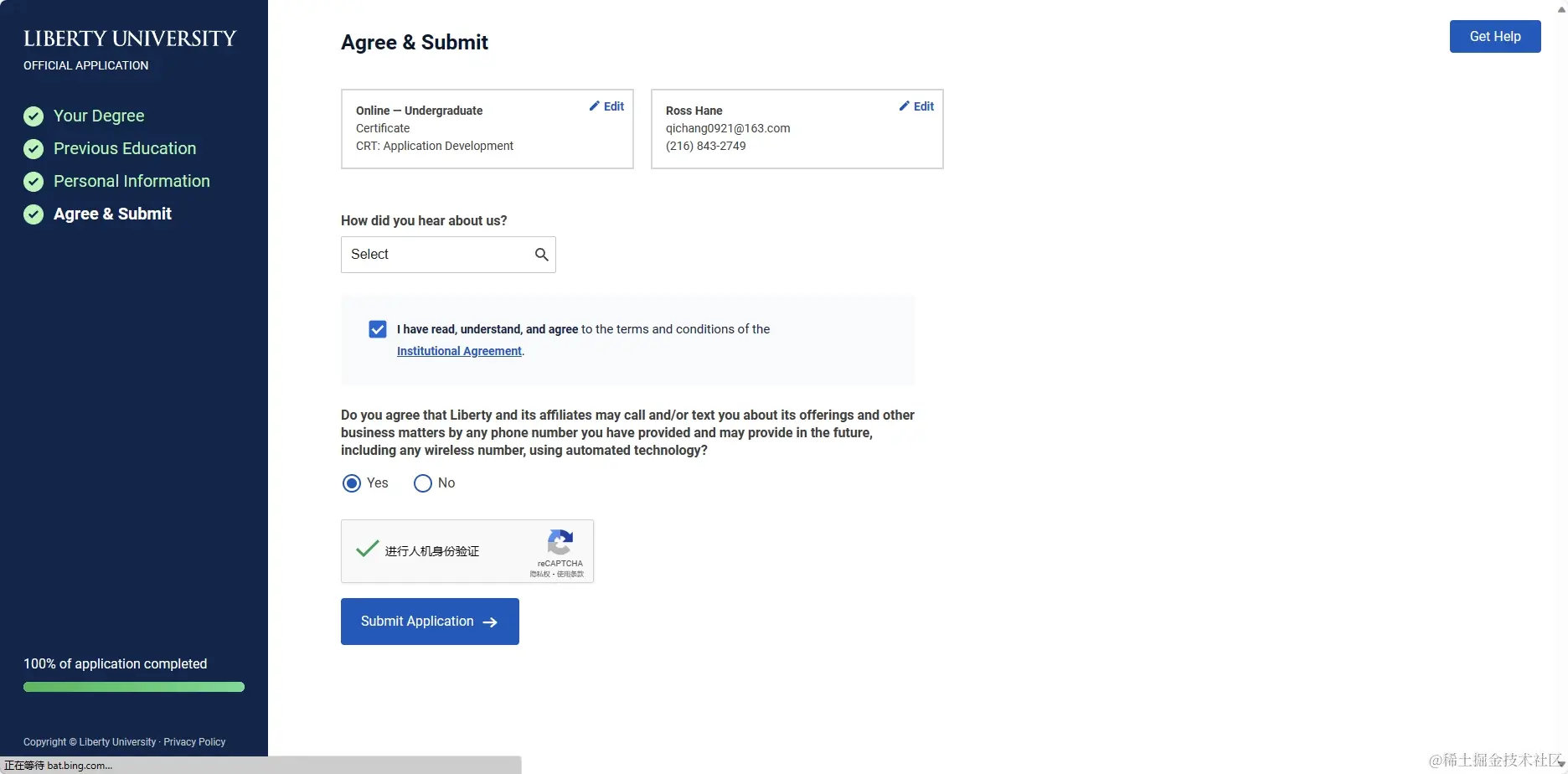This screenshot has width=1568, height=774.
Task: Click the How did you hear about us label
Action: point(424,221)
